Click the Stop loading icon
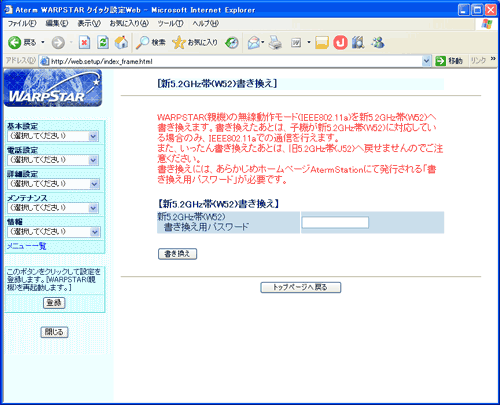500x405 pixels. tap(84, 43)
